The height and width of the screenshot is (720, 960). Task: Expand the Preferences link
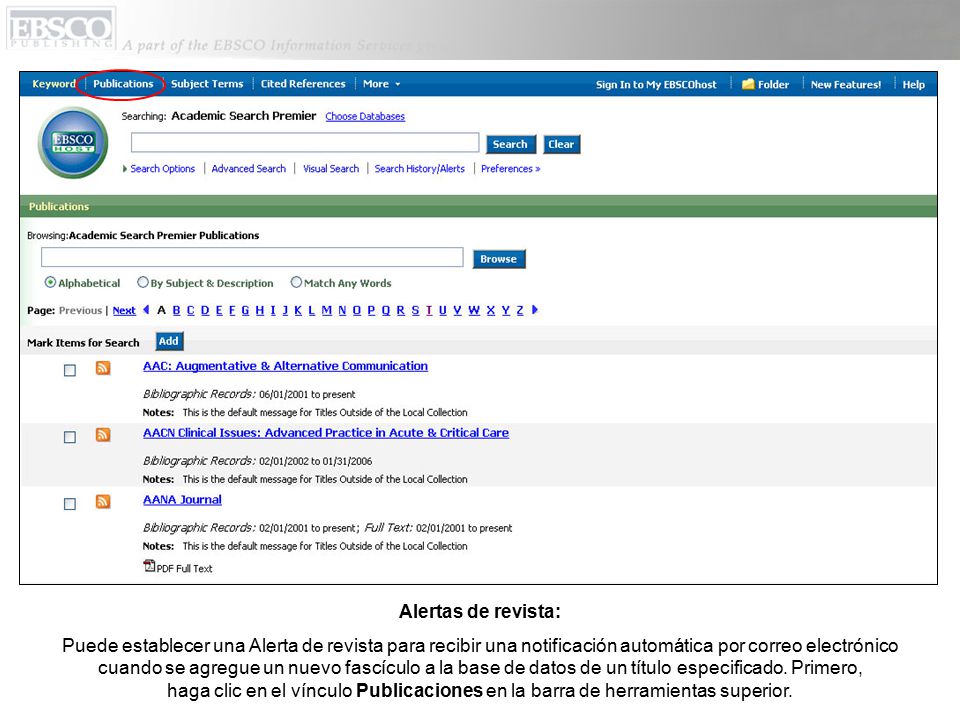pos(510,168)
